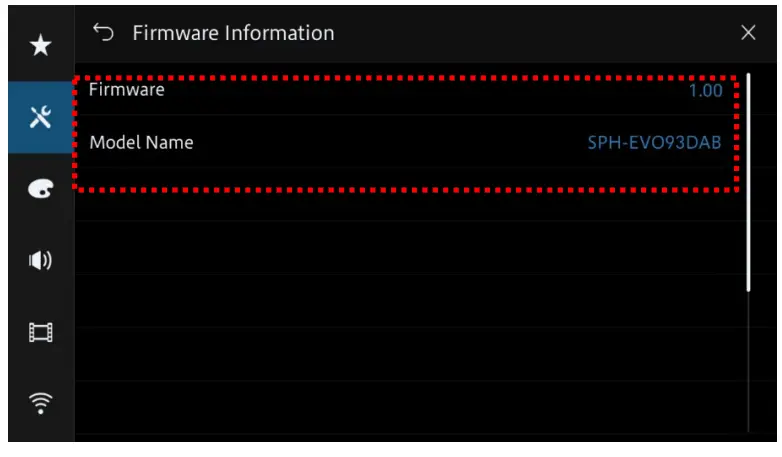Select the Model Name label
The image size is (782, 457).
coord(141,143)
